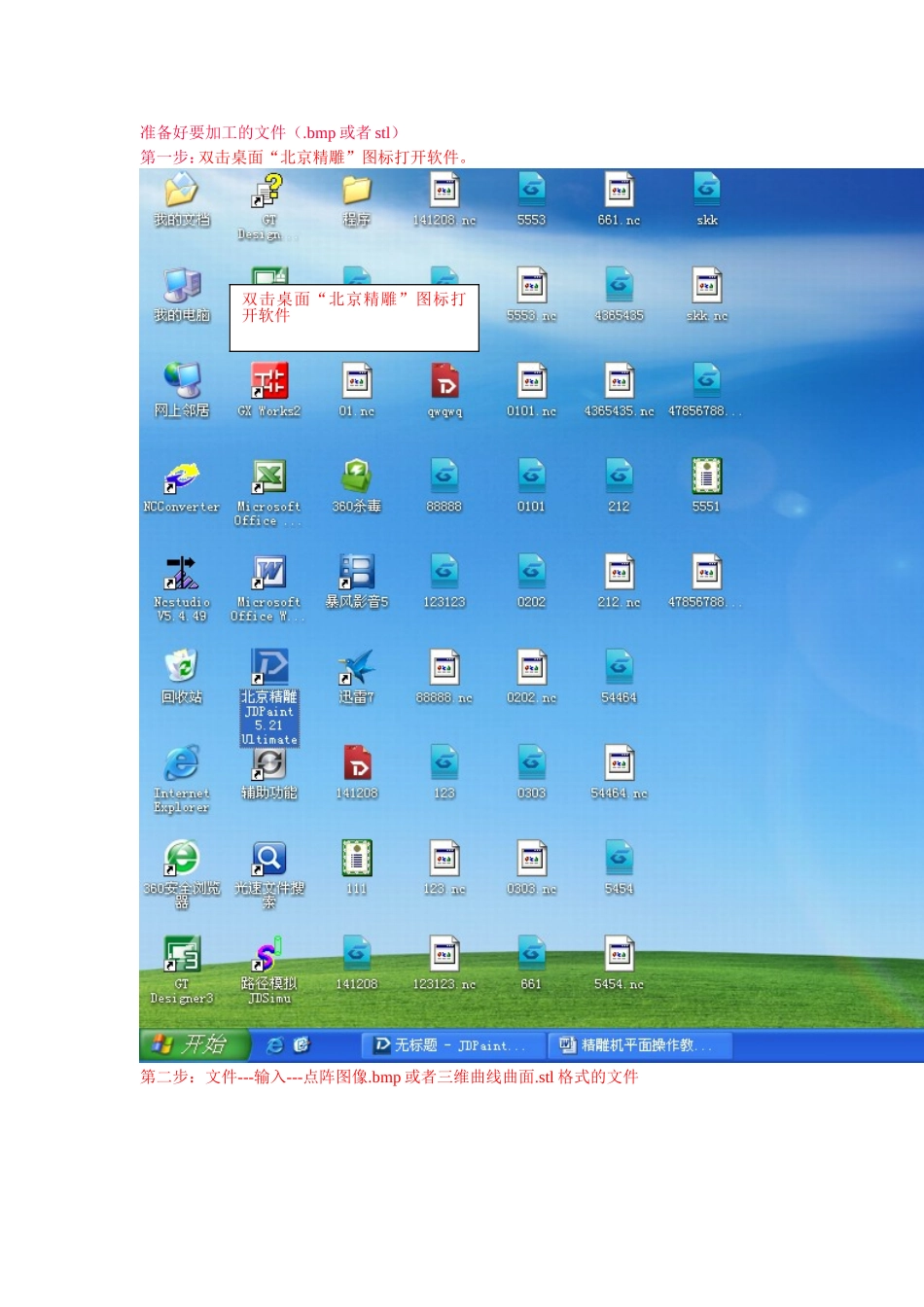This screenshot has height=1307, width=924.
Task: Select the 网上邻居 desktop icon
Action: coord(182,390)
